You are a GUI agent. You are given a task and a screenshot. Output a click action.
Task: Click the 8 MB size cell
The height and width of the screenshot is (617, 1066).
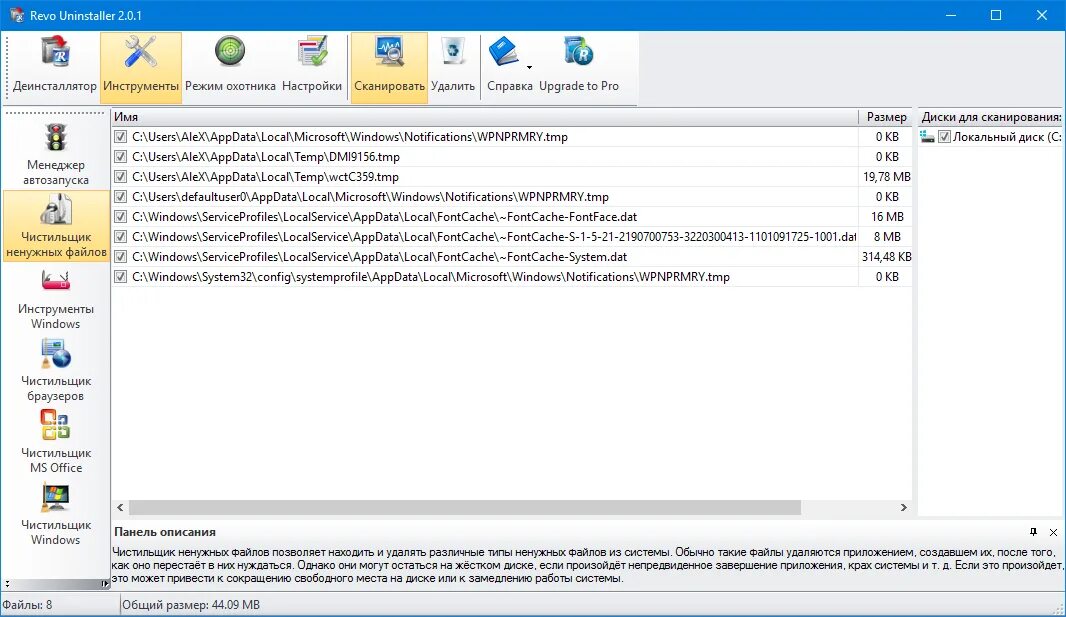click(x=887, y=237)
